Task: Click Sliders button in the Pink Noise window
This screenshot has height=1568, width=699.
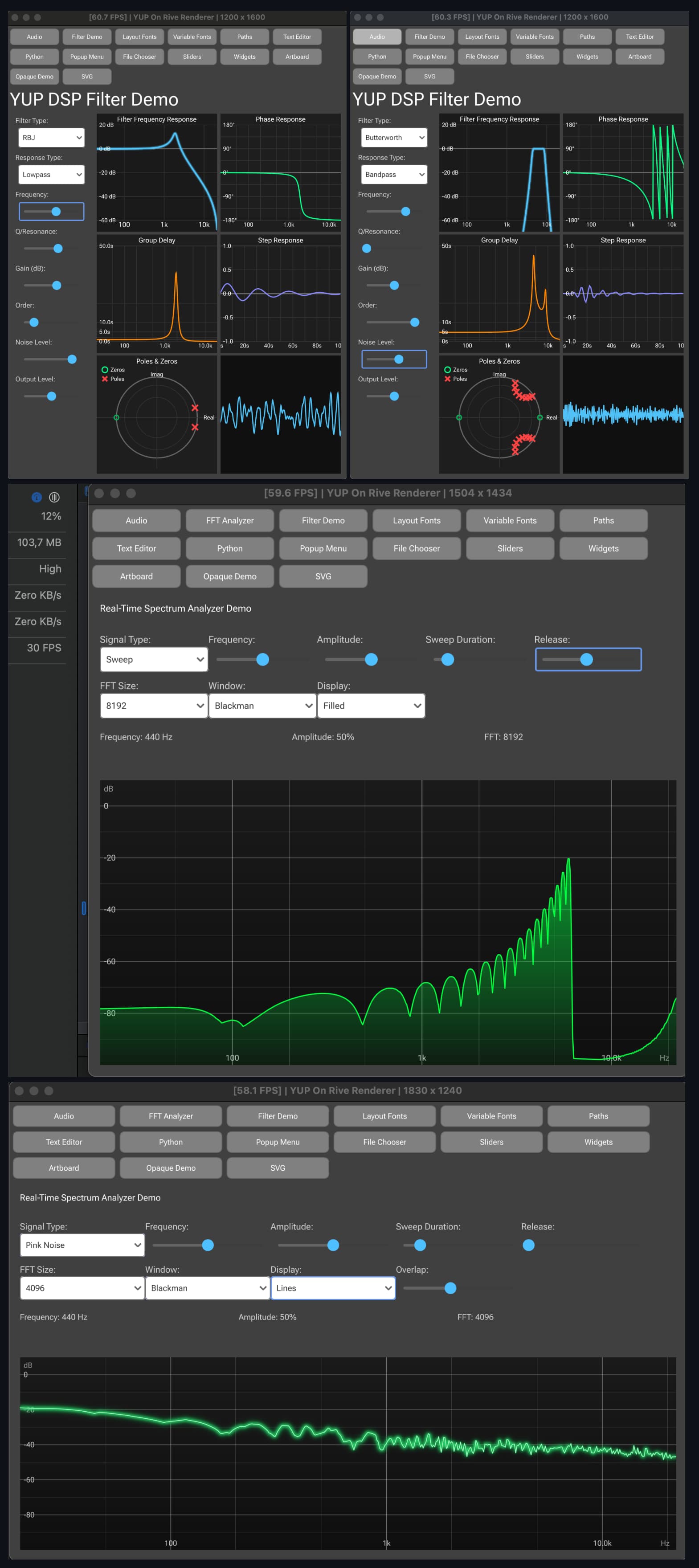Action: pyautogui.click(x=491, y=1142)
